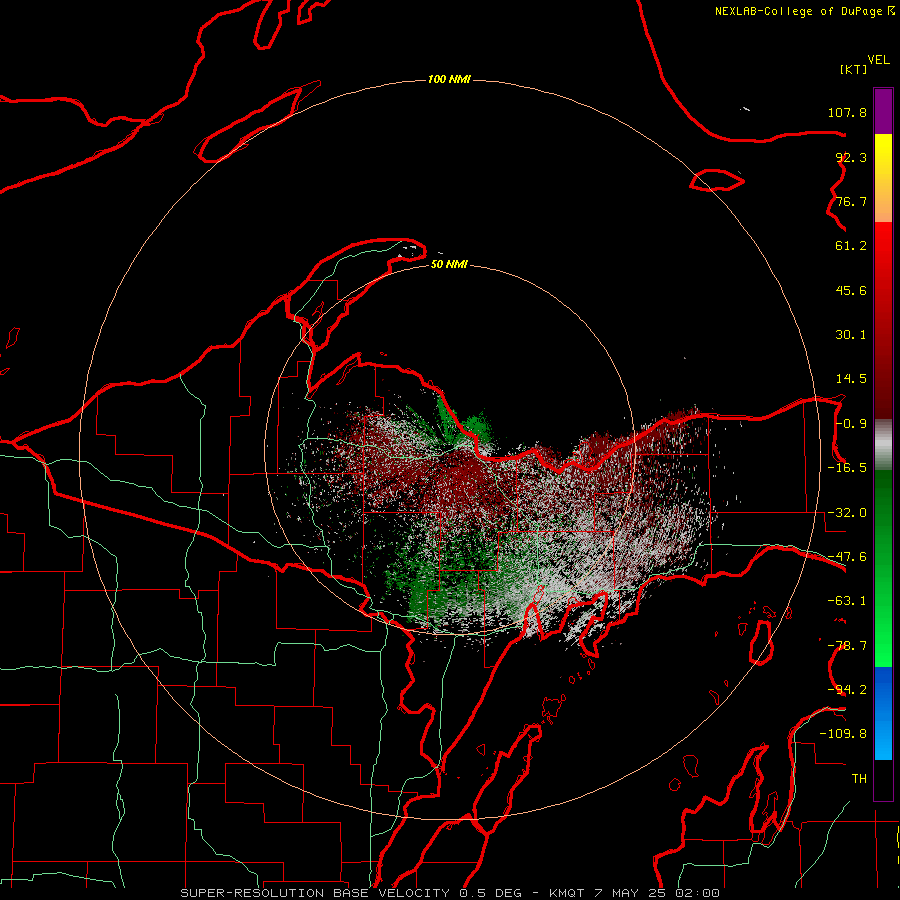Select the 45.6 legend value

(851, 290)
